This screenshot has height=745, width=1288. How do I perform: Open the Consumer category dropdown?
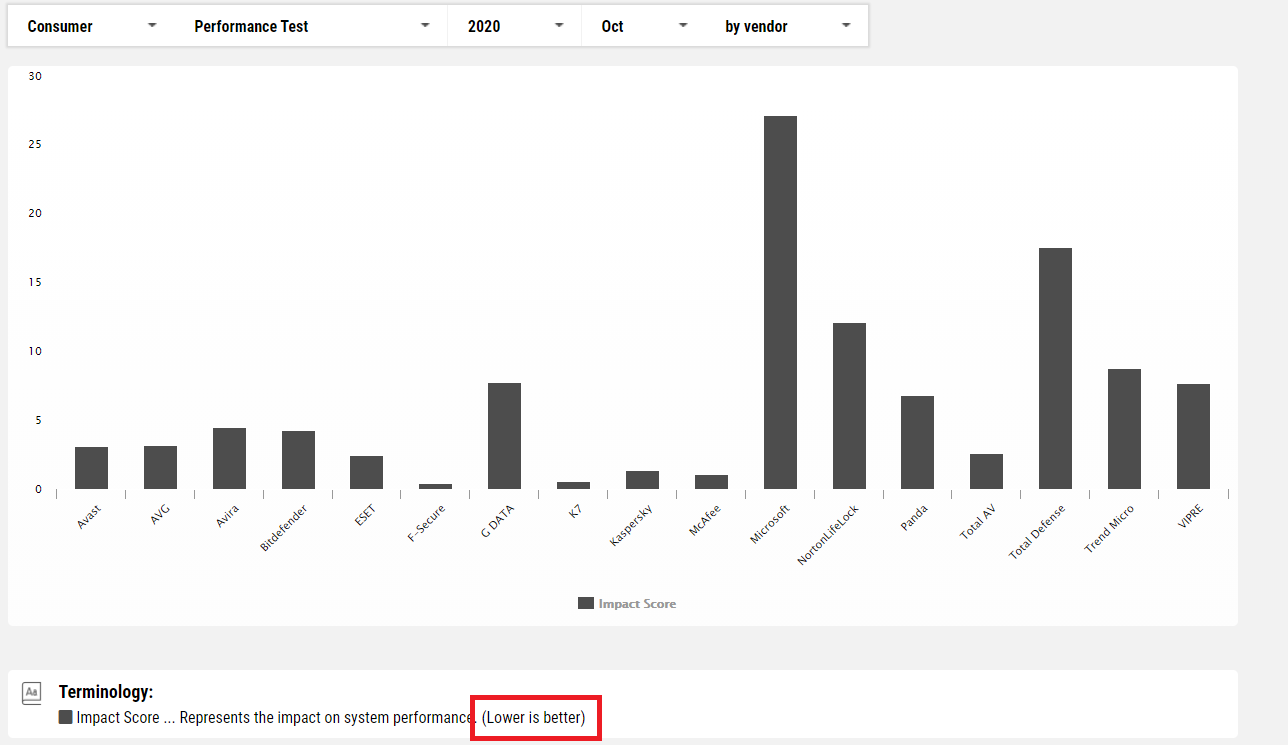pyautogui.click(x=91, y=26)
